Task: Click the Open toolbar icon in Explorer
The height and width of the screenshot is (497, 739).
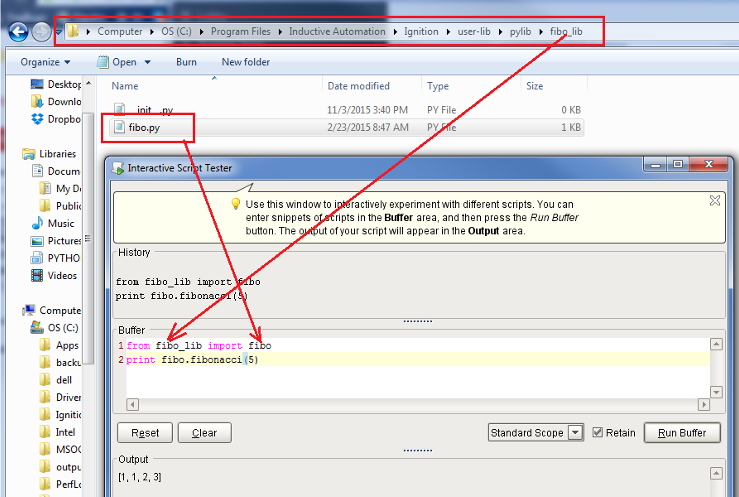Action: click(x=103, y=62)
